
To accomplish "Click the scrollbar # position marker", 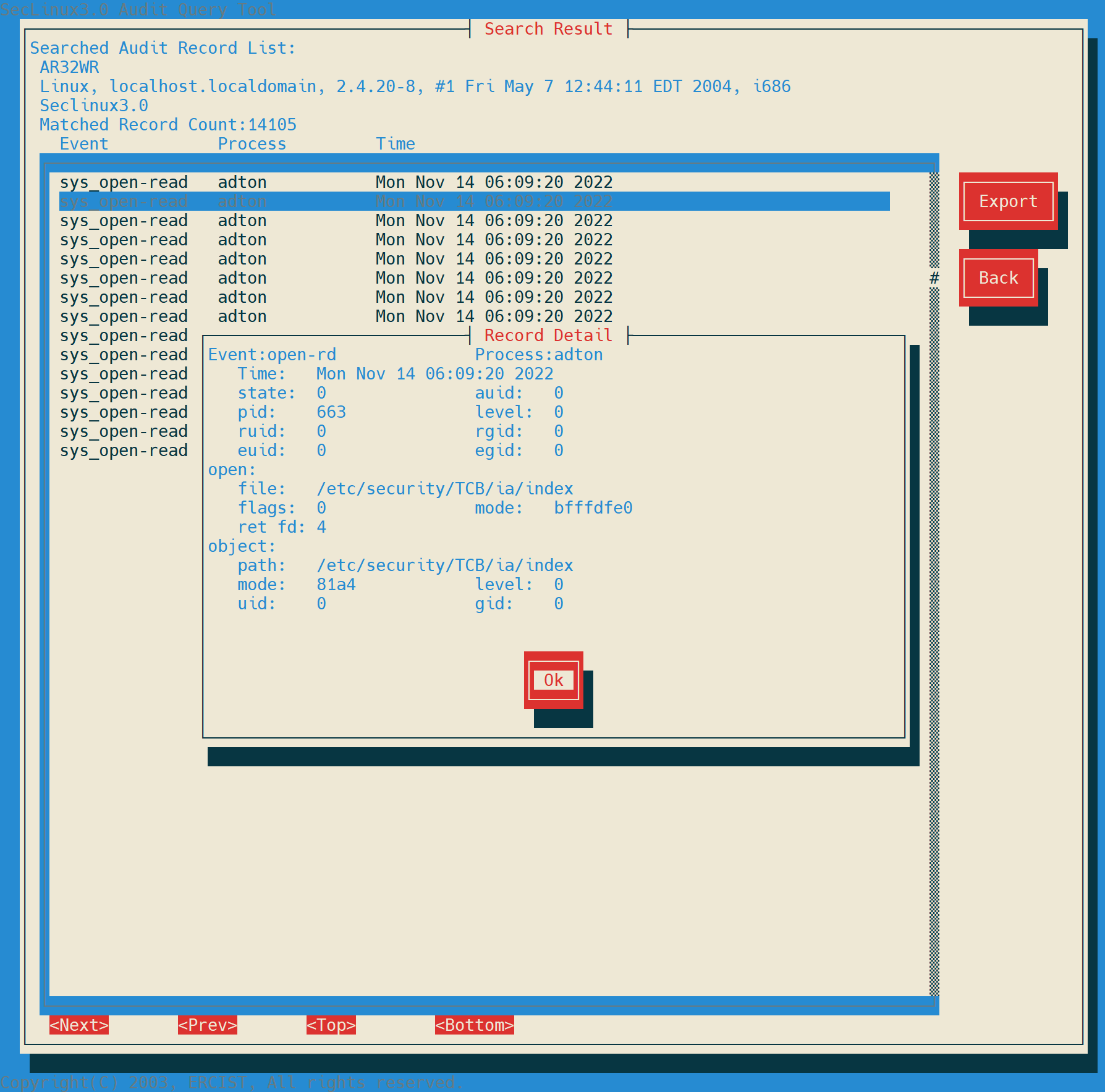I will [x=934, y=278].
